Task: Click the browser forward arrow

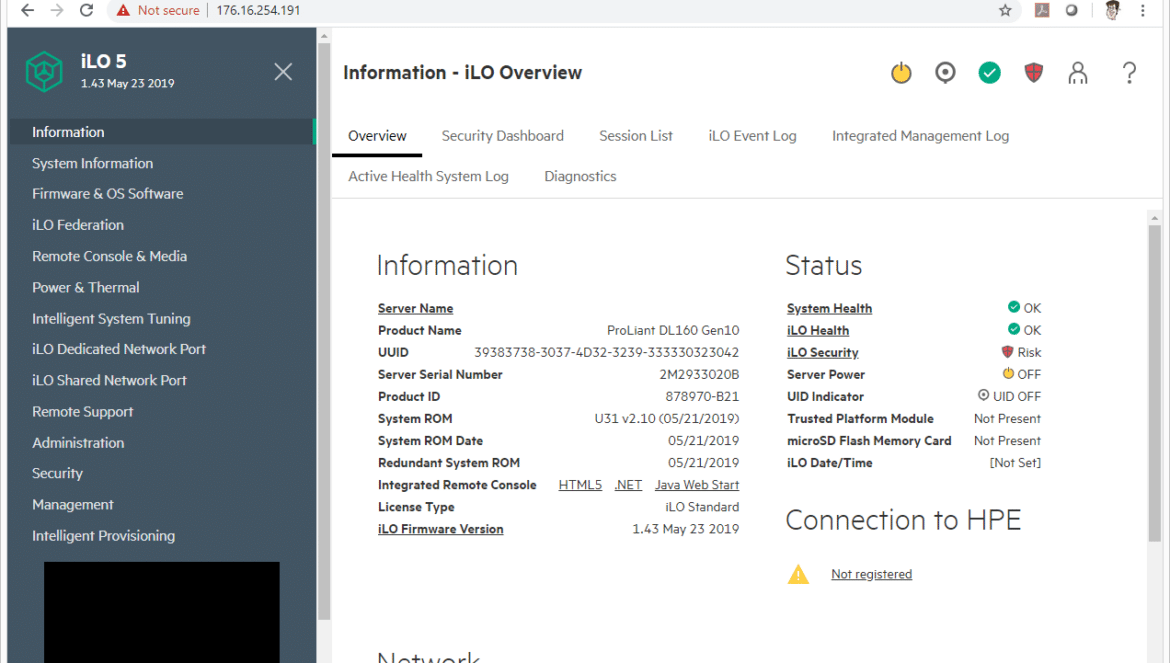Action: 57,10
